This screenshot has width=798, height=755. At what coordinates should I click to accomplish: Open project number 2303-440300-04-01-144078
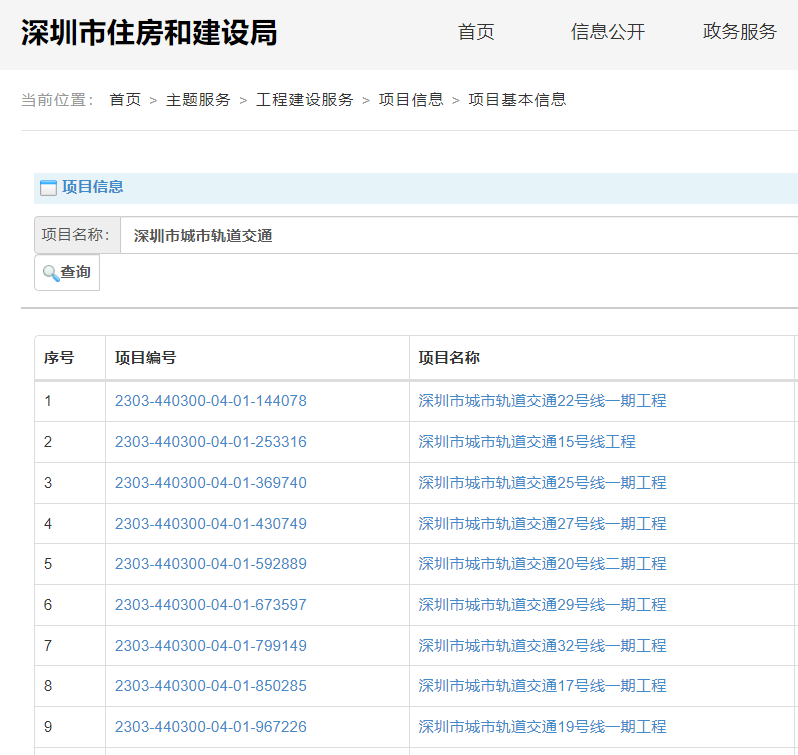pyautogui.click(x=211, y=401)
